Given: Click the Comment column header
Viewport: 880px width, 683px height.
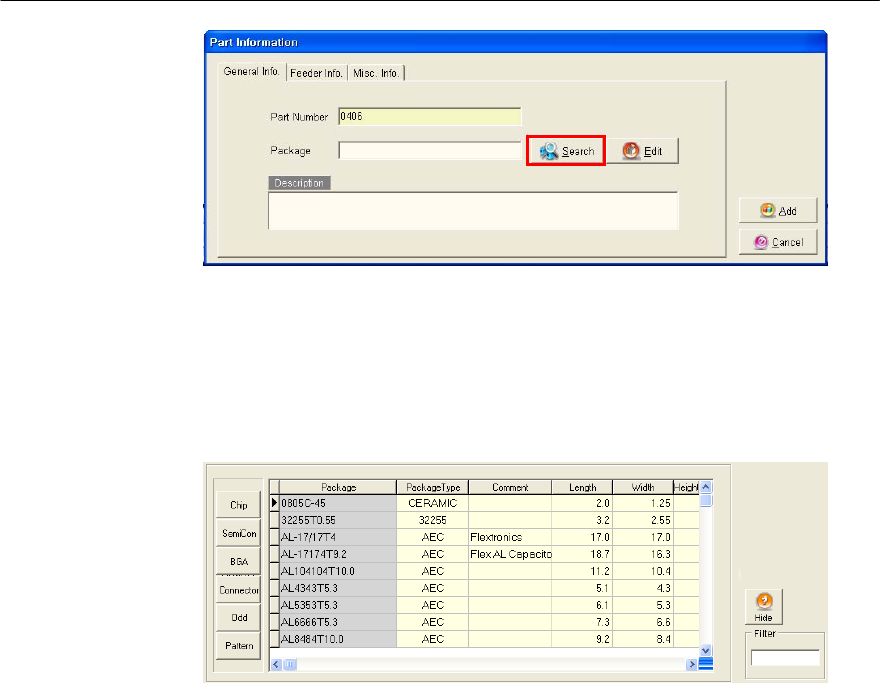Looking at the screenshot, I should tap(510, 487).
